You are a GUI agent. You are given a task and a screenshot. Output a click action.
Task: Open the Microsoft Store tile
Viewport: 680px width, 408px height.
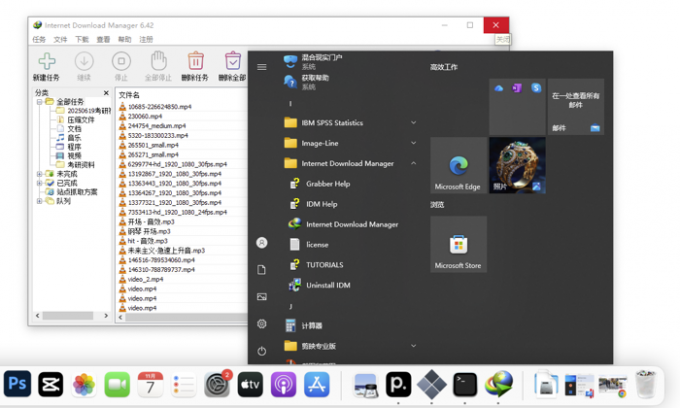458,244
